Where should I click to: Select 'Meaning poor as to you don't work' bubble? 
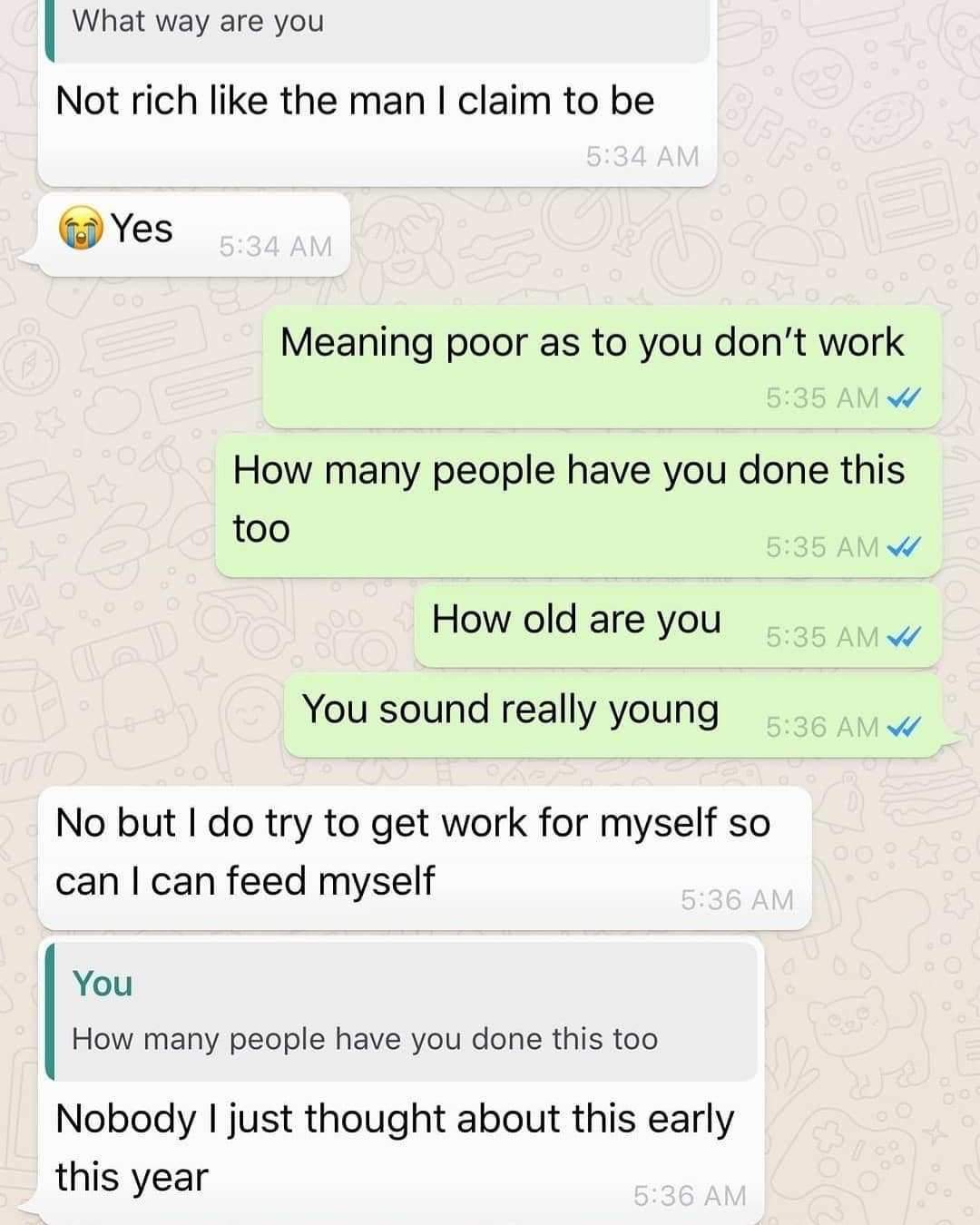(x=602, y=367)
